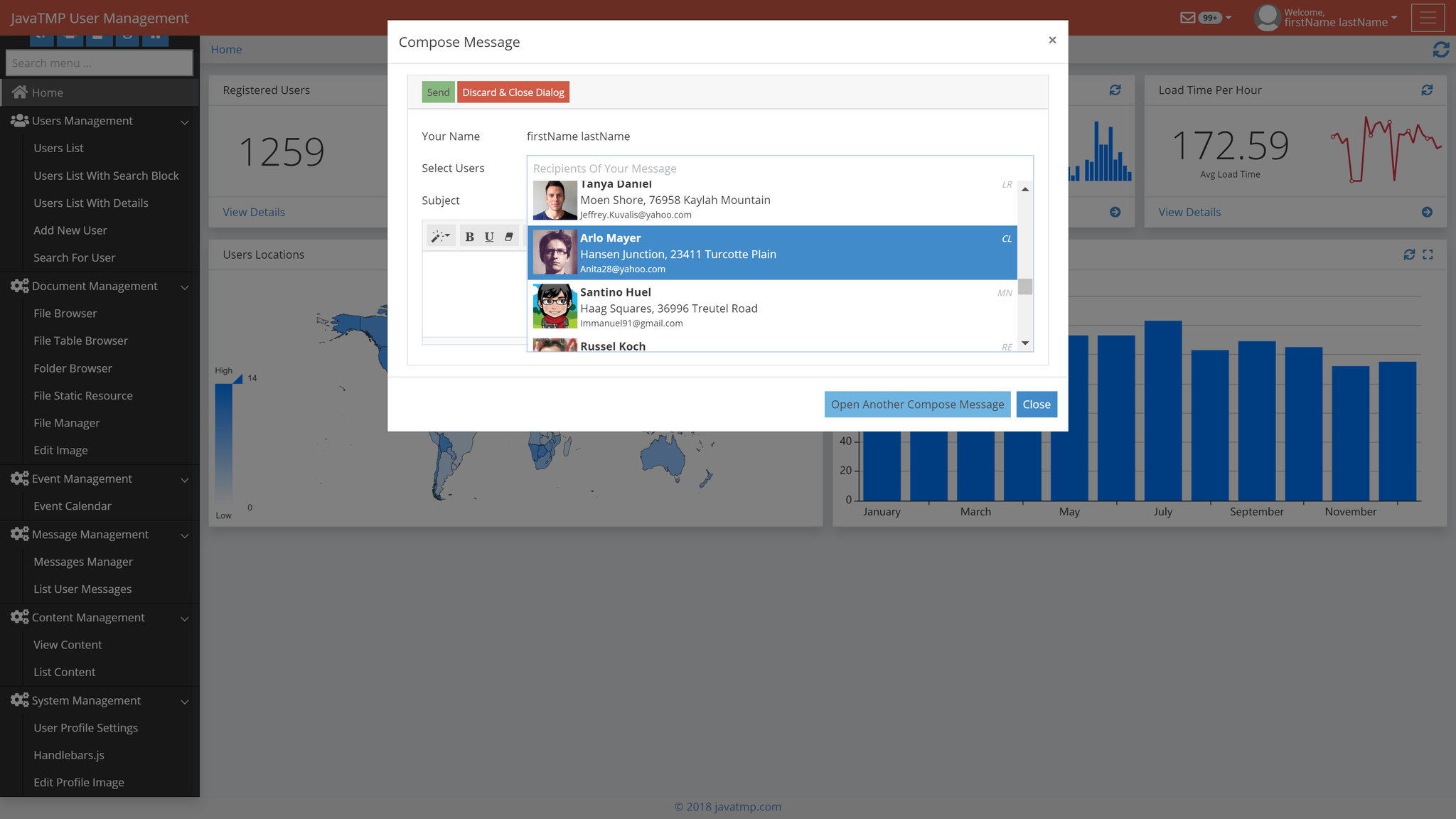Open the firstName lastName user dropdown

click(x=1327, y=18)
